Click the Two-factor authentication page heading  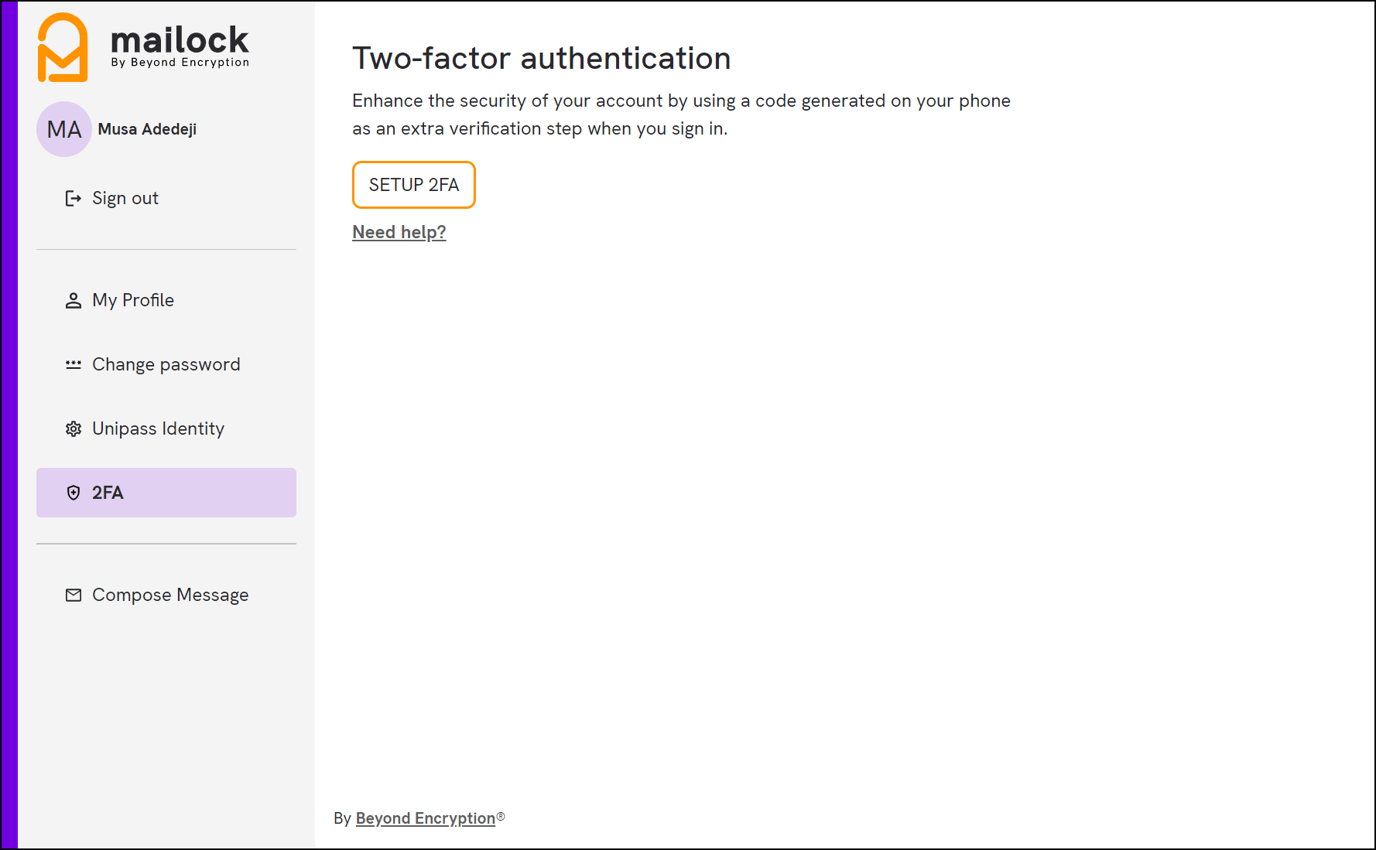(540, 58)
